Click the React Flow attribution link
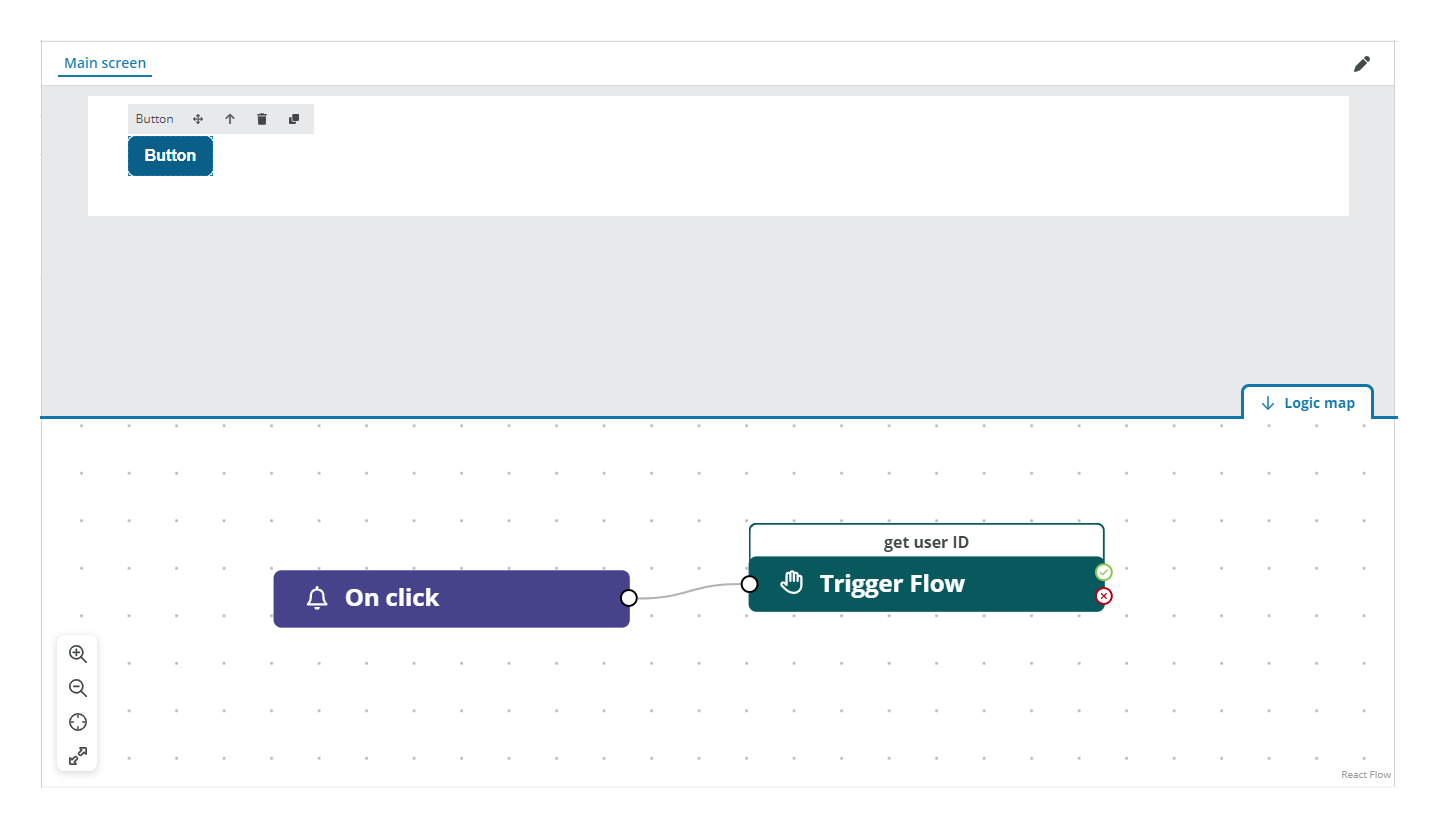This screenshot has height=828, width=1438. (x=1365, y=774)
